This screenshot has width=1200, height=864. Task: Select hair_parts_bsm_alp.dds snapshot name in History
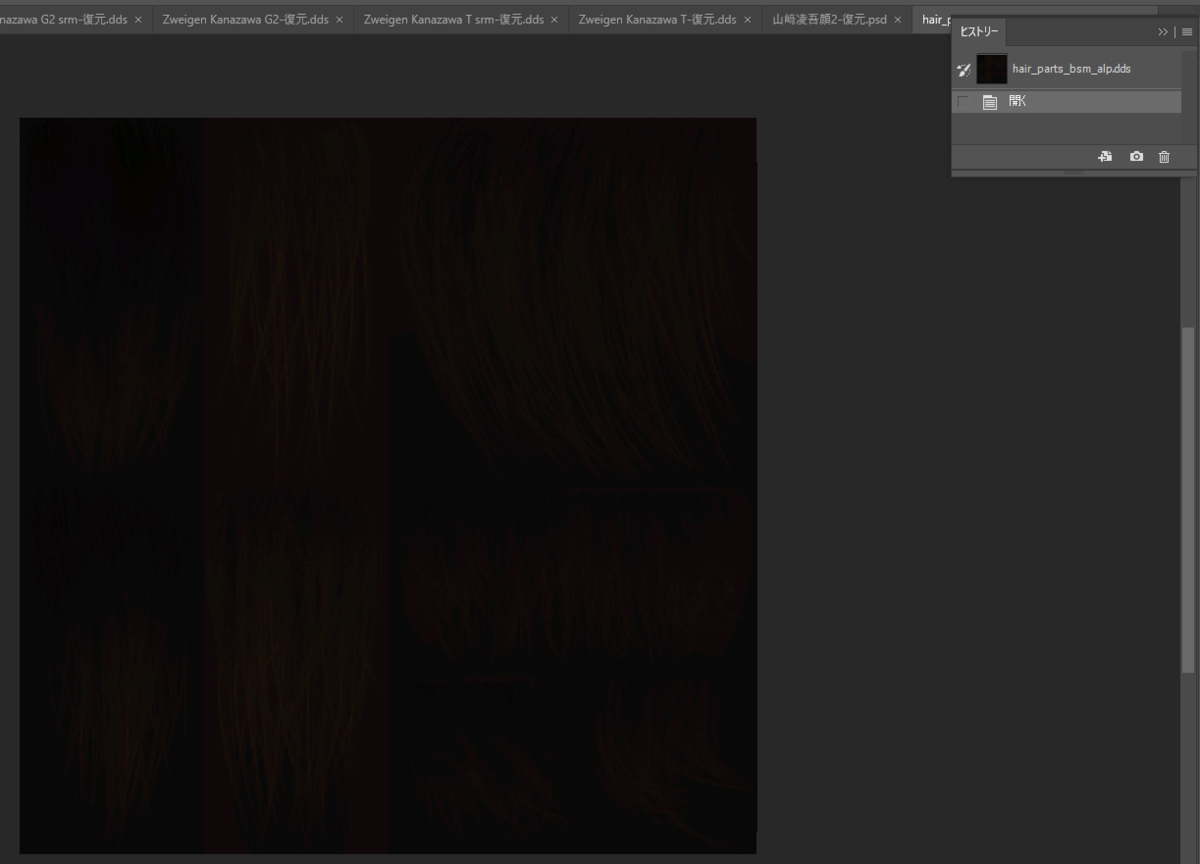1071,69
